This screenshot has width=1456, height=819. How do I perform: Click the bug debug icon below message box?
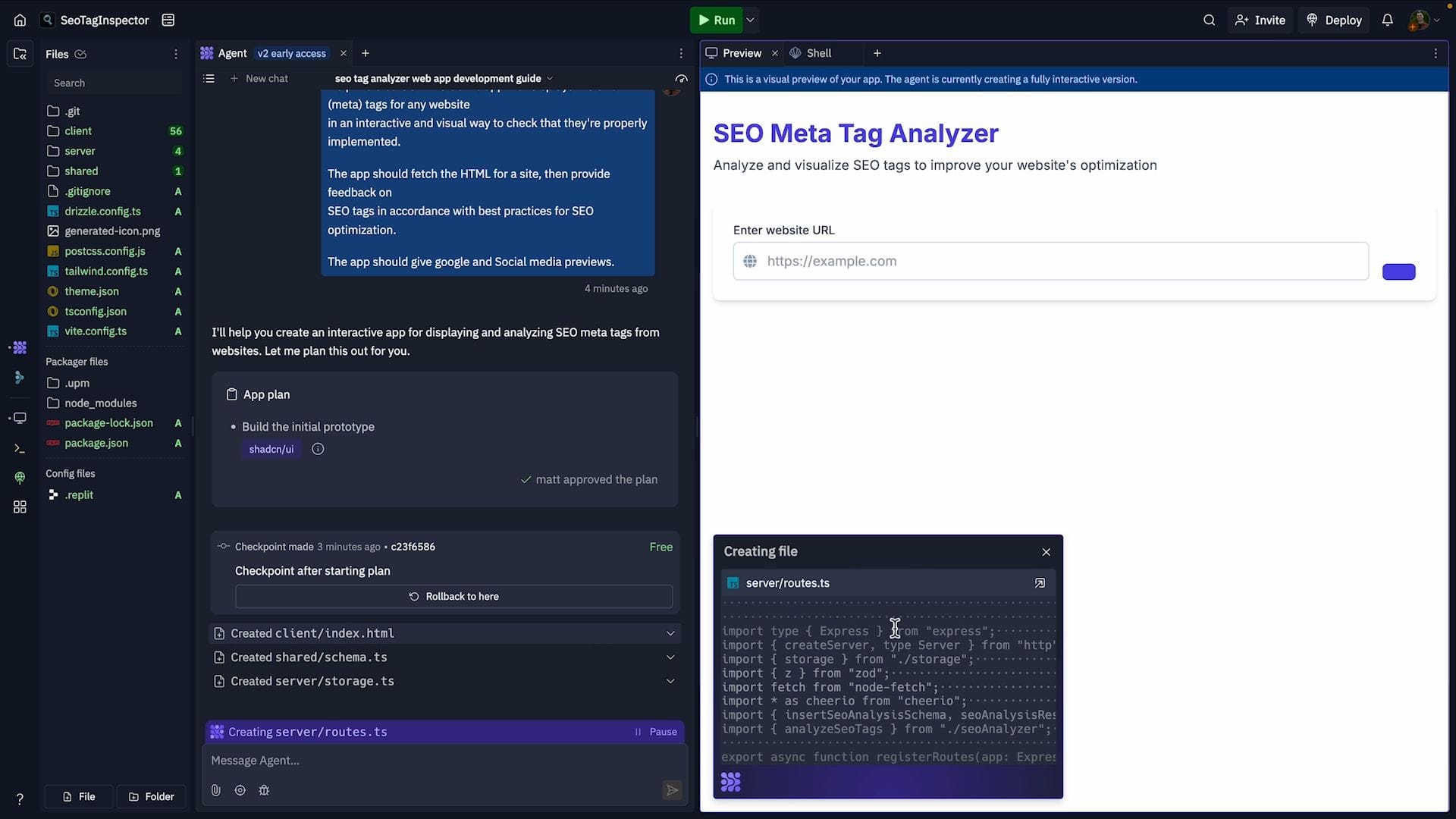[x=264, y=790]
